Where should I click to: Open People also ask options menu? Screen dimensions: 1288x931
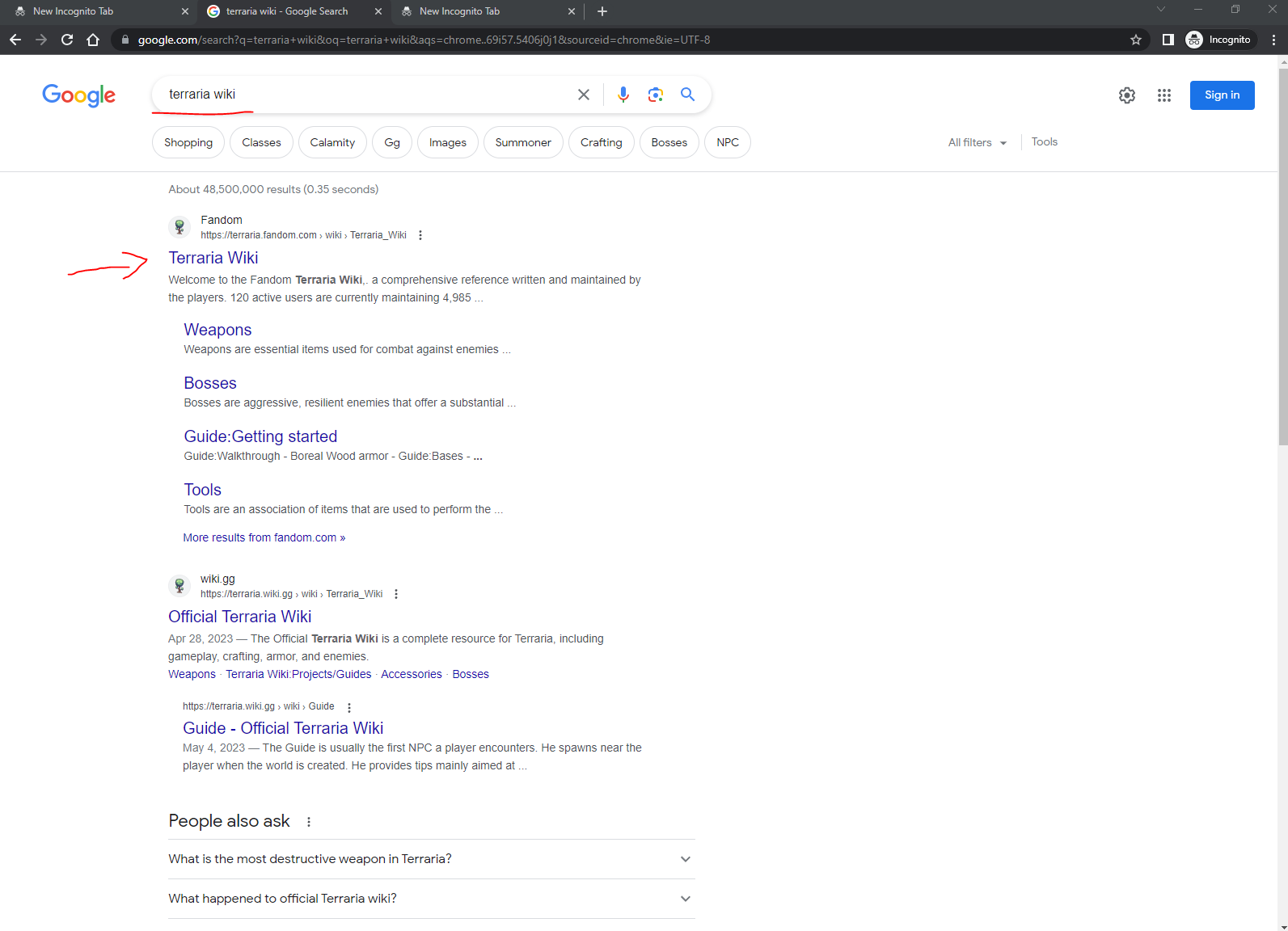pos(309,822)
